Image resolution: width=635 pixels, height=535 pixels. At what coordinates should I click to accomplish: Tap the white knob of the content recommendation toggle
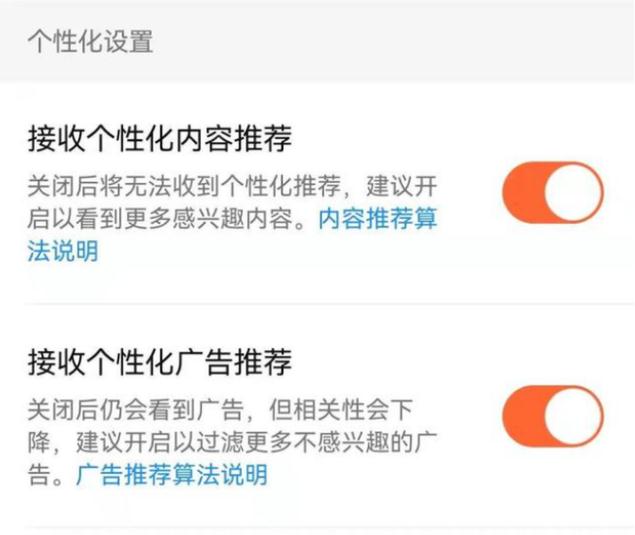pos(573,192)
